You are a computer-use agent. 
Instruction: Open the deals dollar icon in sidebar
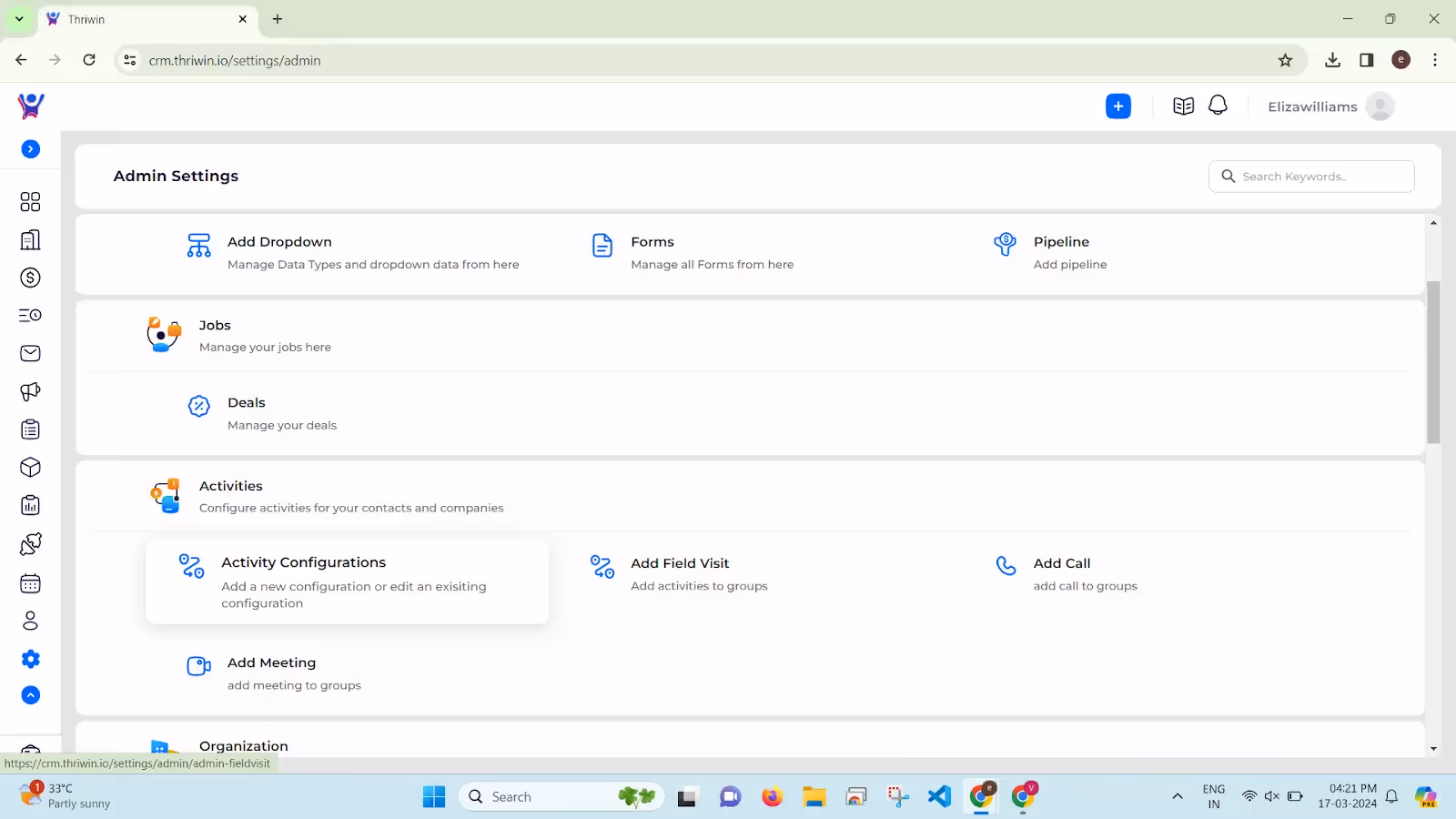coord(30,278)
